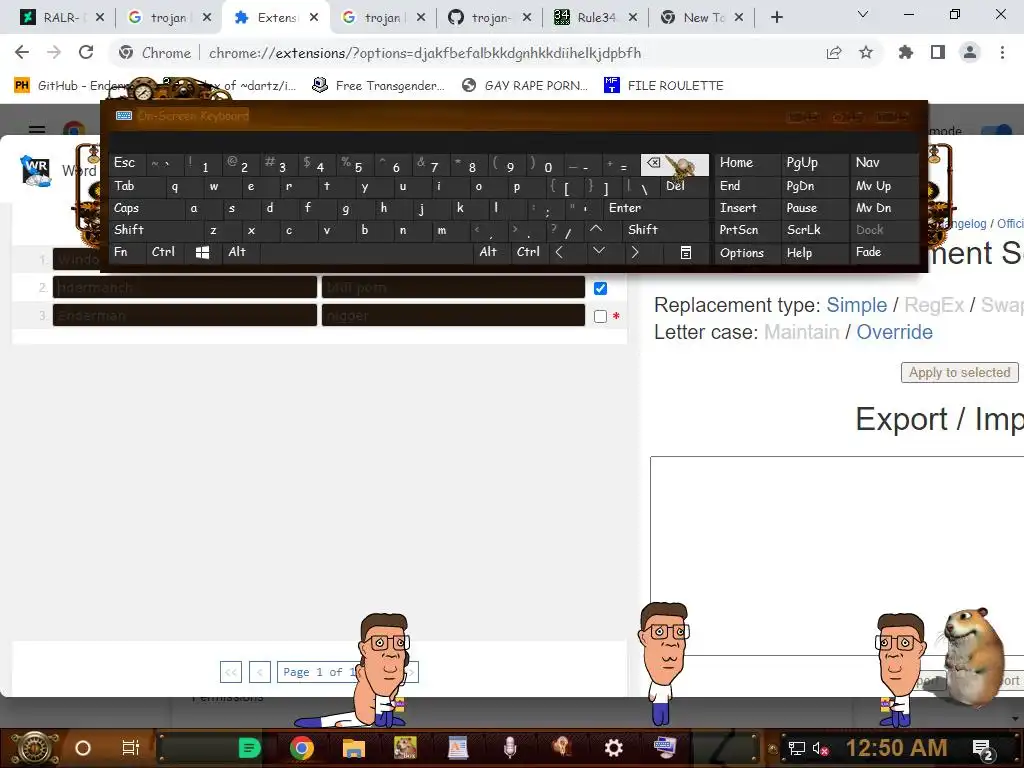Tap the context menu key on the keyboard
The width and height of the screenshot is (1024, 768).
coord(686,252)
